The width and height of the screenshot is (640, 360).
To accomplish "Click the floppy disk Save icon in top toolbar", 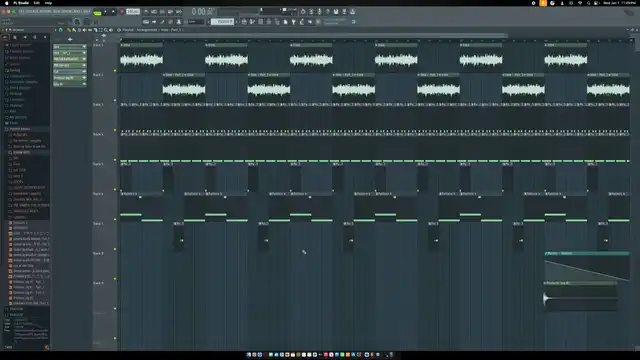I will tap(336, 11).
